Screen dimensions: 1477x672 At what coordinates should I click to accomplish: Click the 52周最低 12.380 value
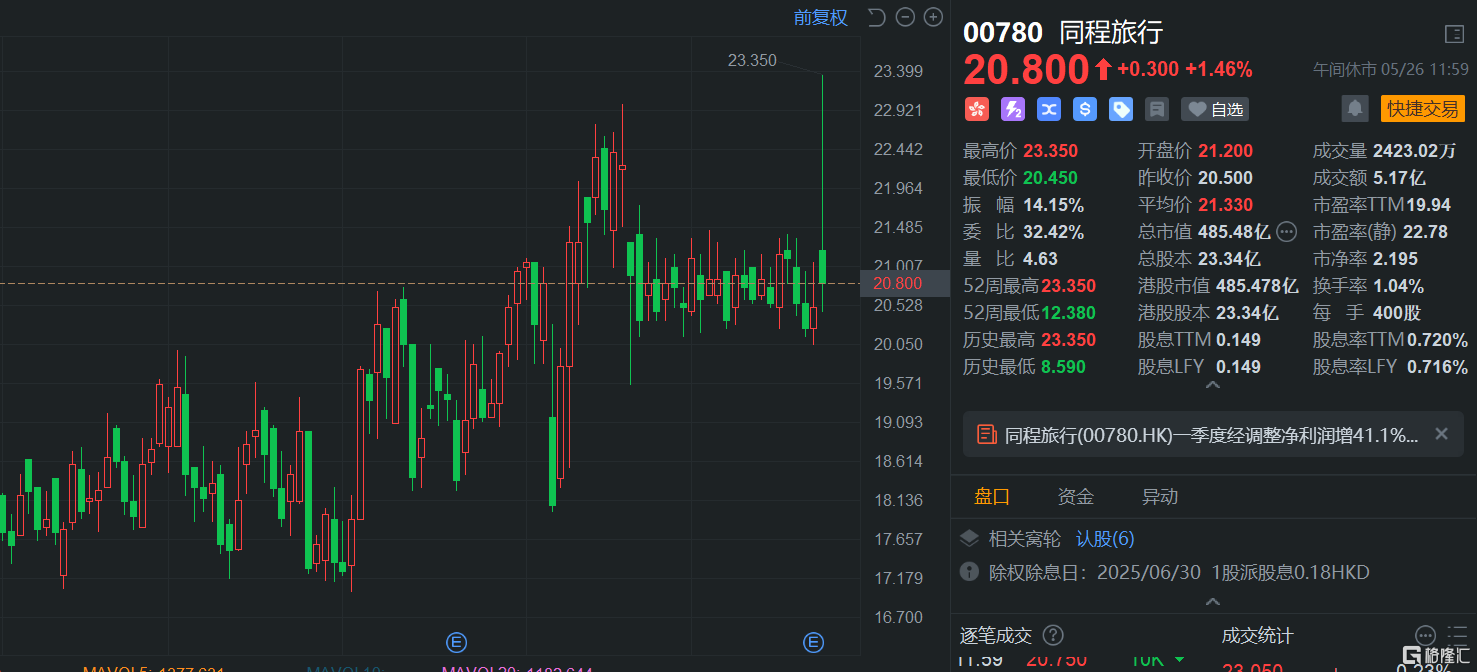coord(1068,313)
